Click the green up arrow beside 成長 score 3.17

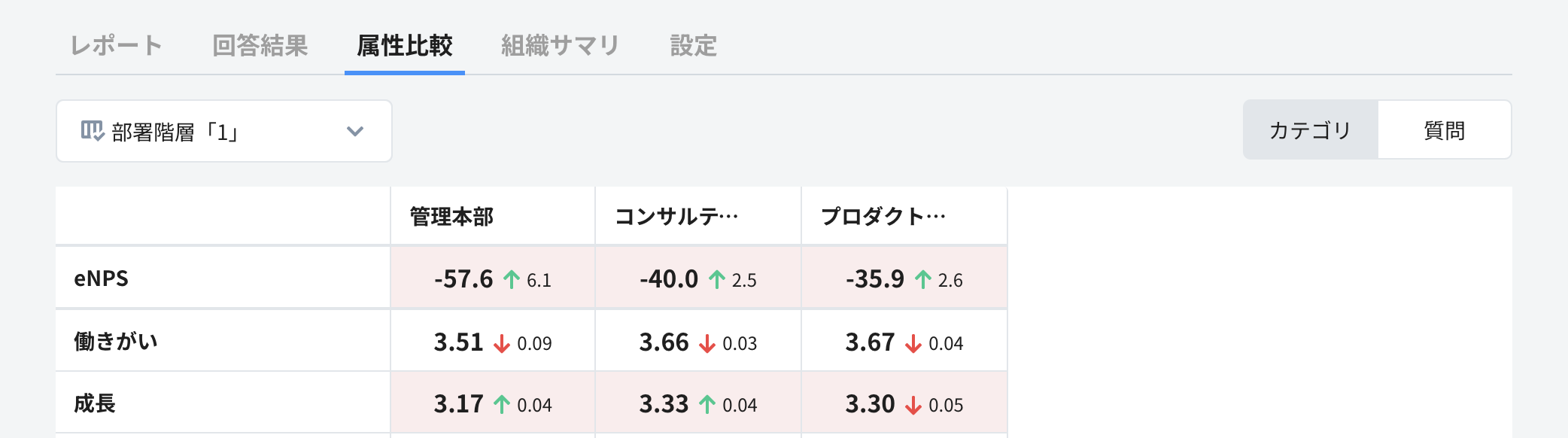(x=500, y=403)
